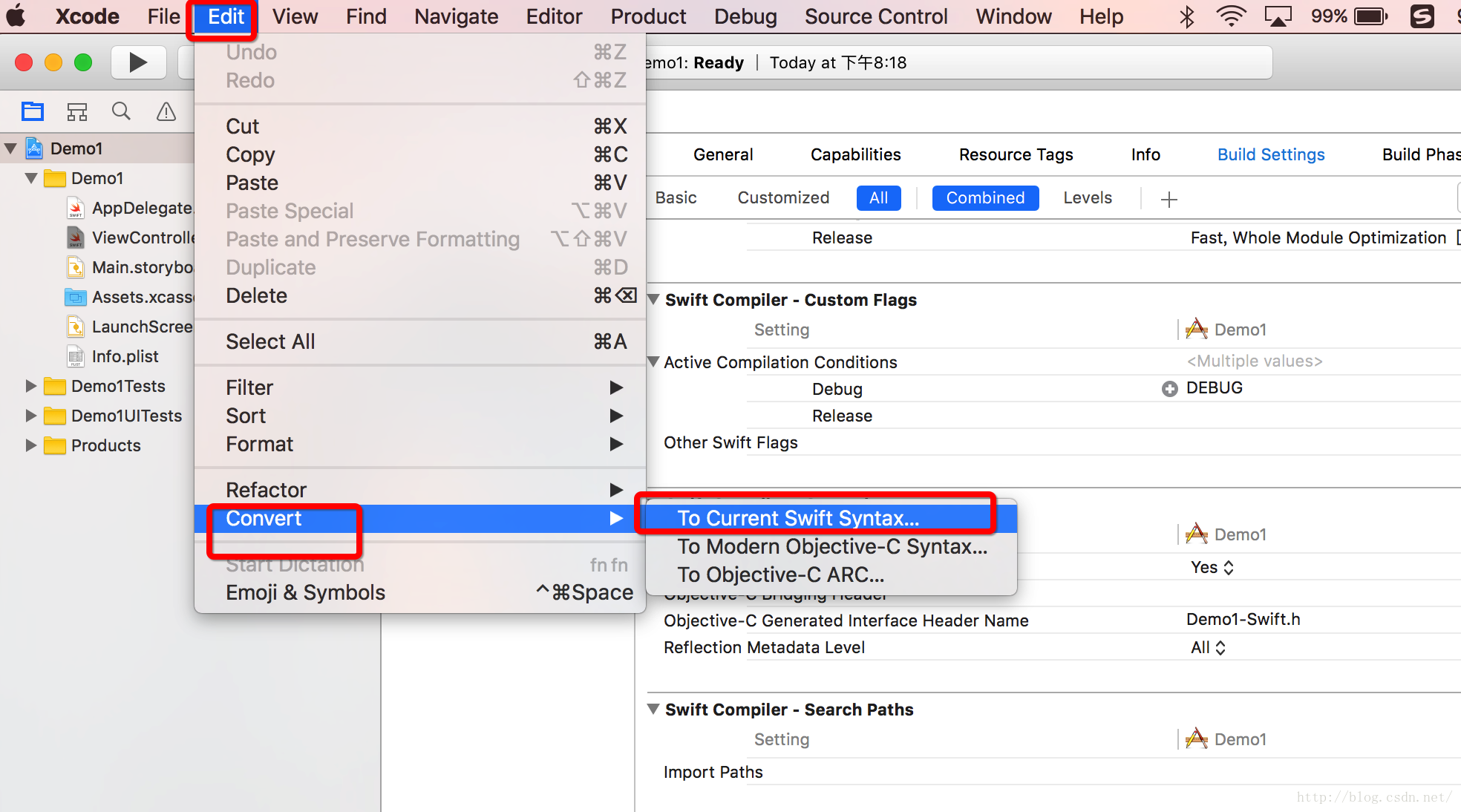This screenshot has width=1461, height=812.
Task: Switch to the Capabilities tab
Action: click(x=855, y=154)
